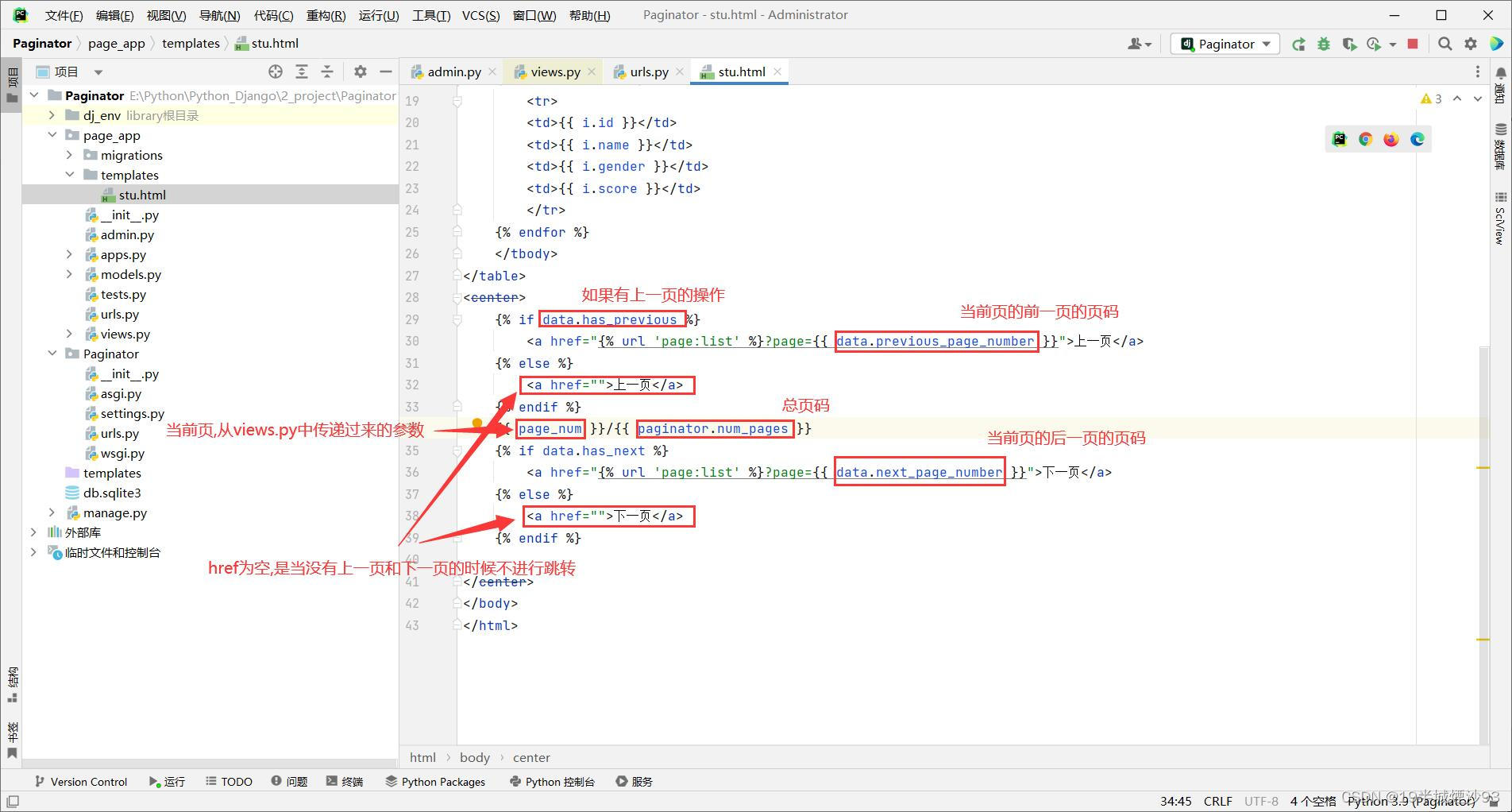Screen dimensions: 1512x812
Task: Click the Run (rerun) icon
Action: point(1298,44)
